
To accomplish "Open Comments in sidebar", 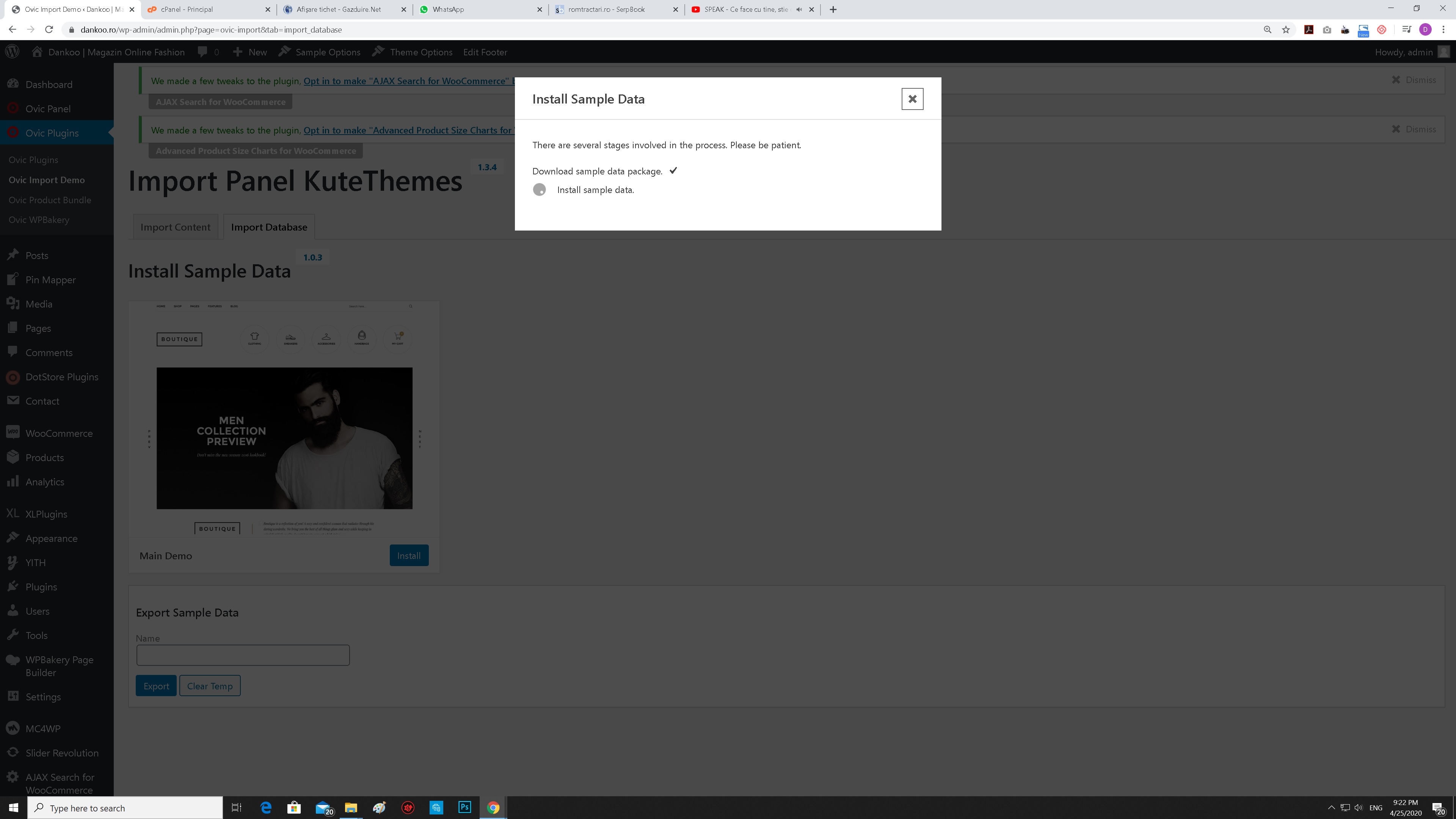I will [56, 353].
